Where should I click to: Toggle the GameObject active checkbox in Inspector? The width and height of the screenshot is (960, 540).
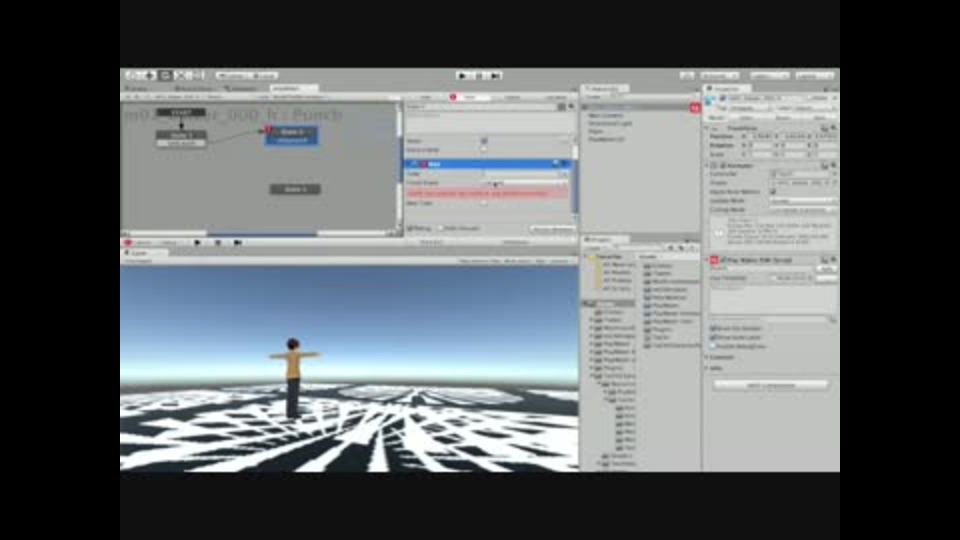(x=722, y=99)
